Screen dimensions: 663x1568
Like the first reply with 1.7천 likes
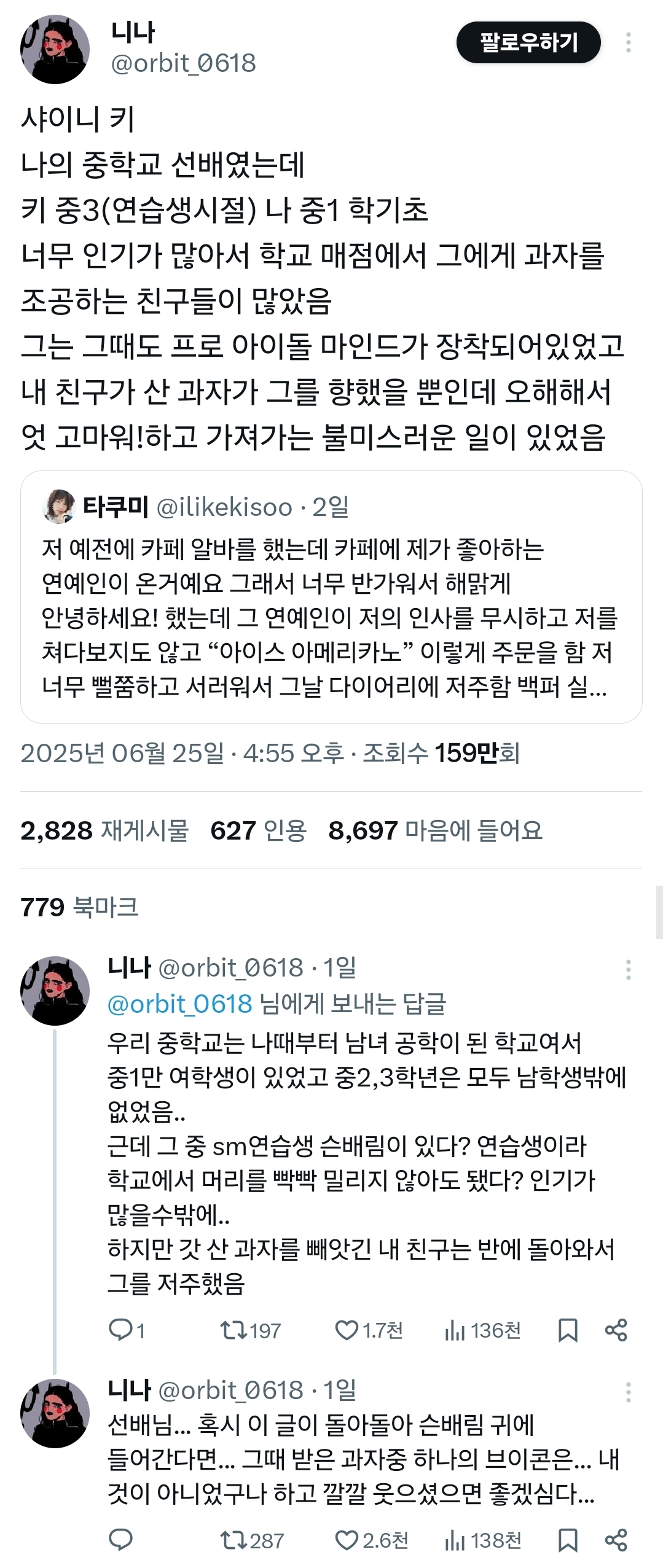point(369,1330)
